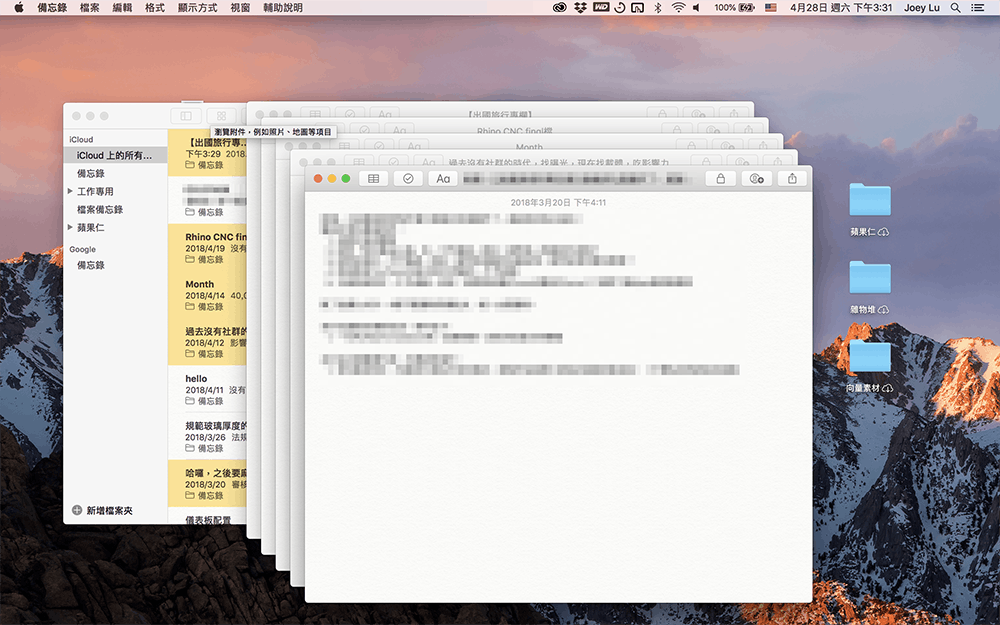
Task: Select the 檔案備忘錄 folder in sidebar
Action: (x=100, y=209)
